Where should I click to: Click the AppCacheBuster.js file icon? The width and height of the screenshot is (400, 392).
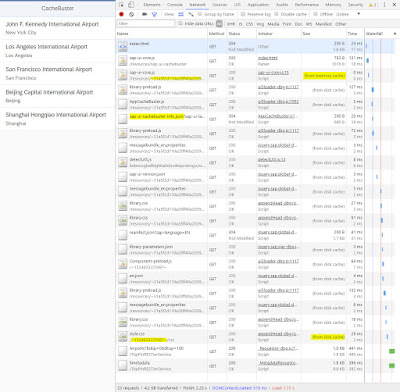[123, 105]
